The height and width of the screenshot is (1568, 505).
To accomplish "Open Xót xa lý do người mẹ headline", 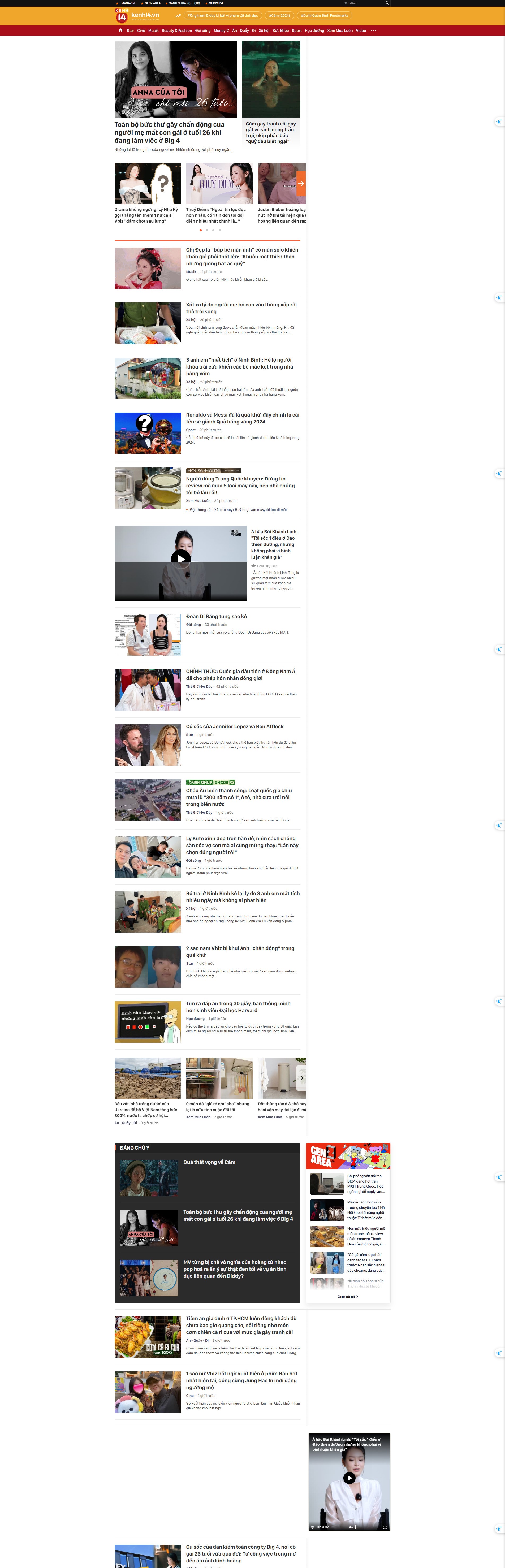I will (x=241, y=308).
